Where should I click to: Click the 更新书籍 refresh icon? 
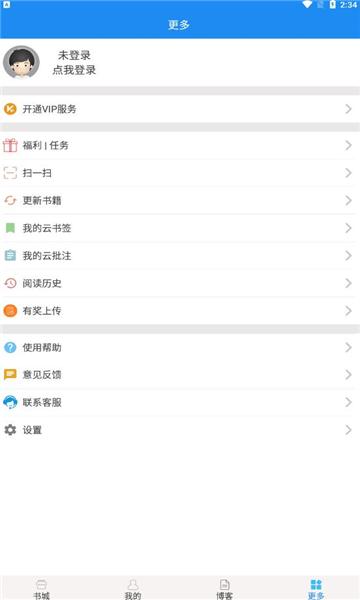pos(10,201)
